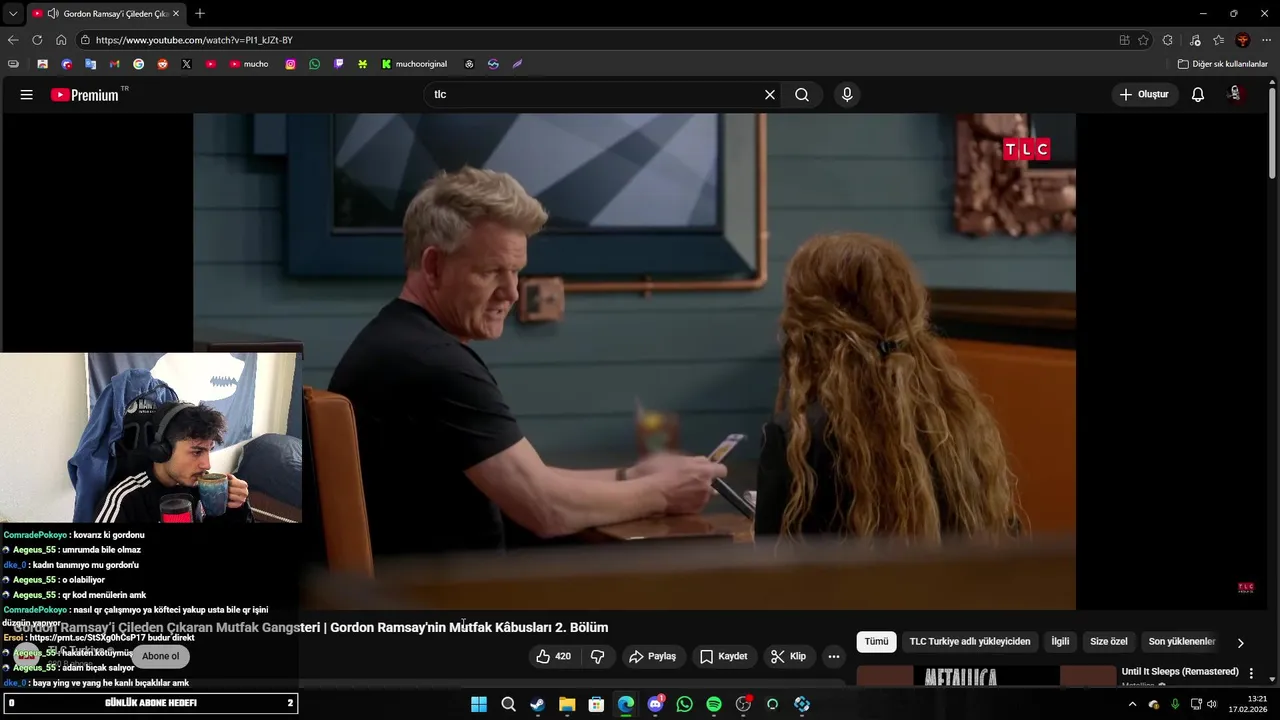Click the video title text

click(x=310, y=628)
